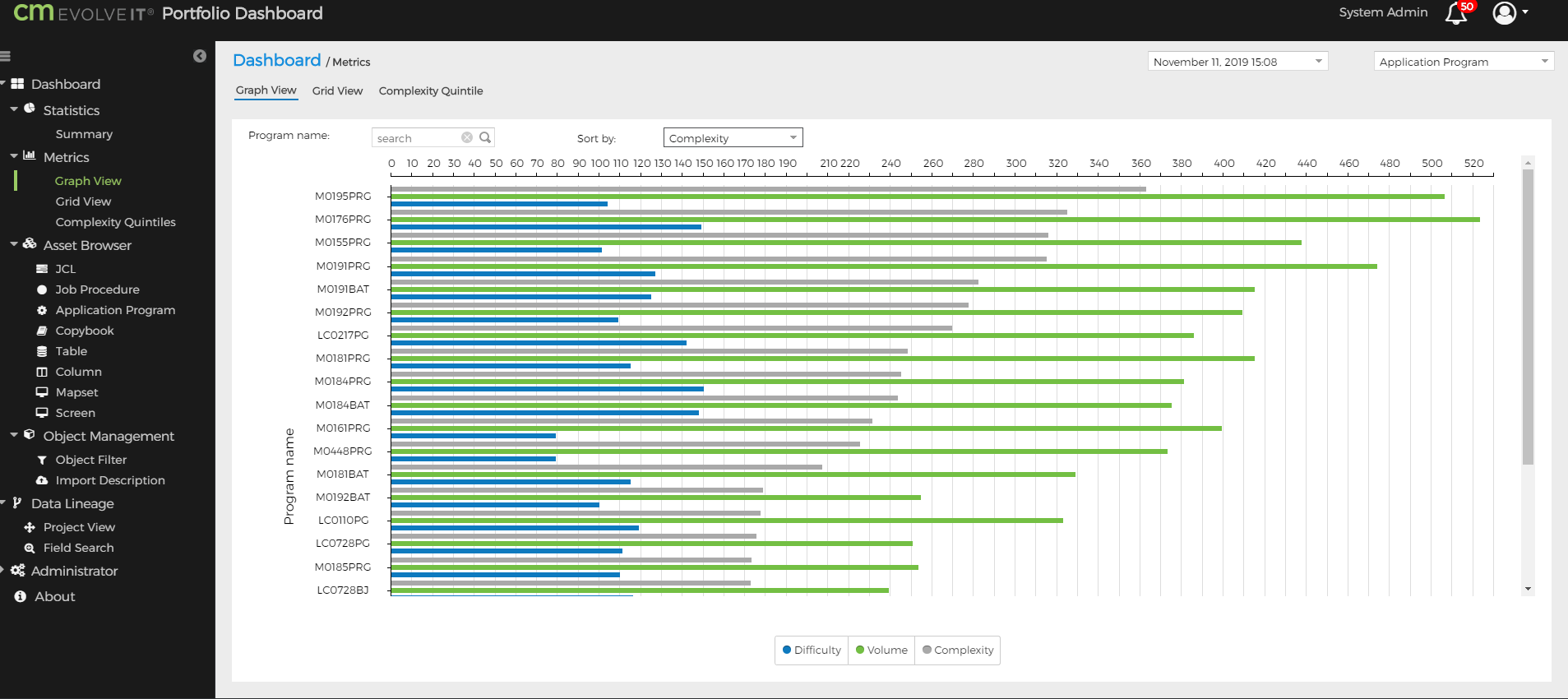Click the green Volume bar for M0176PRG
The image size is (1568, 699).
tap(935, 220)
